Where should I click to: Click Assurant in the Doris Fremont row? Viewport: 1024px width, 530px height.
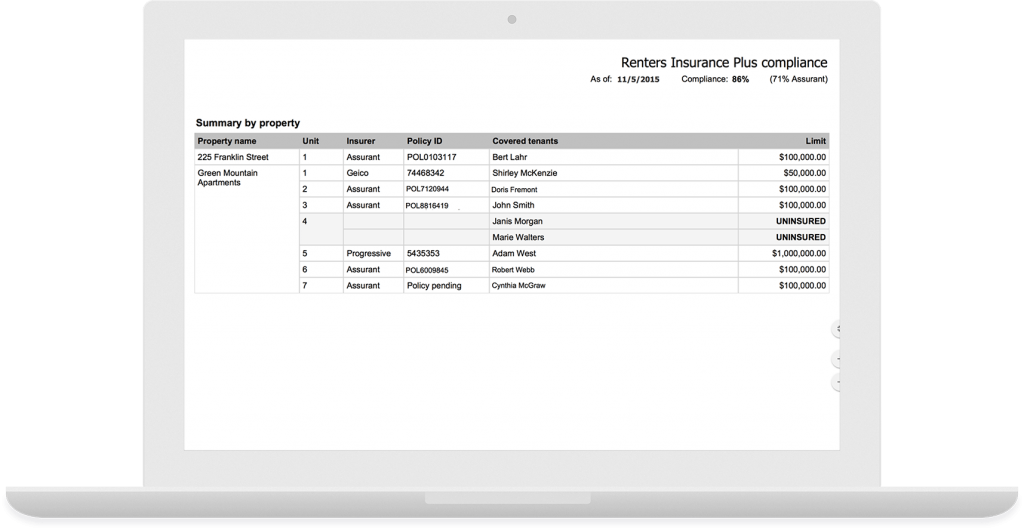tap(363, 189)
